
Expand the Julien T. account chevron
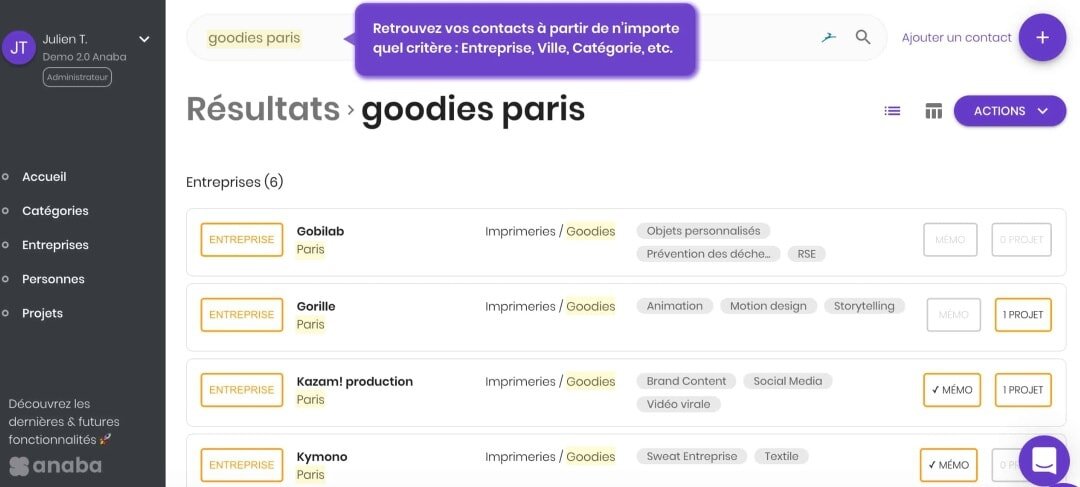point(144,39)
